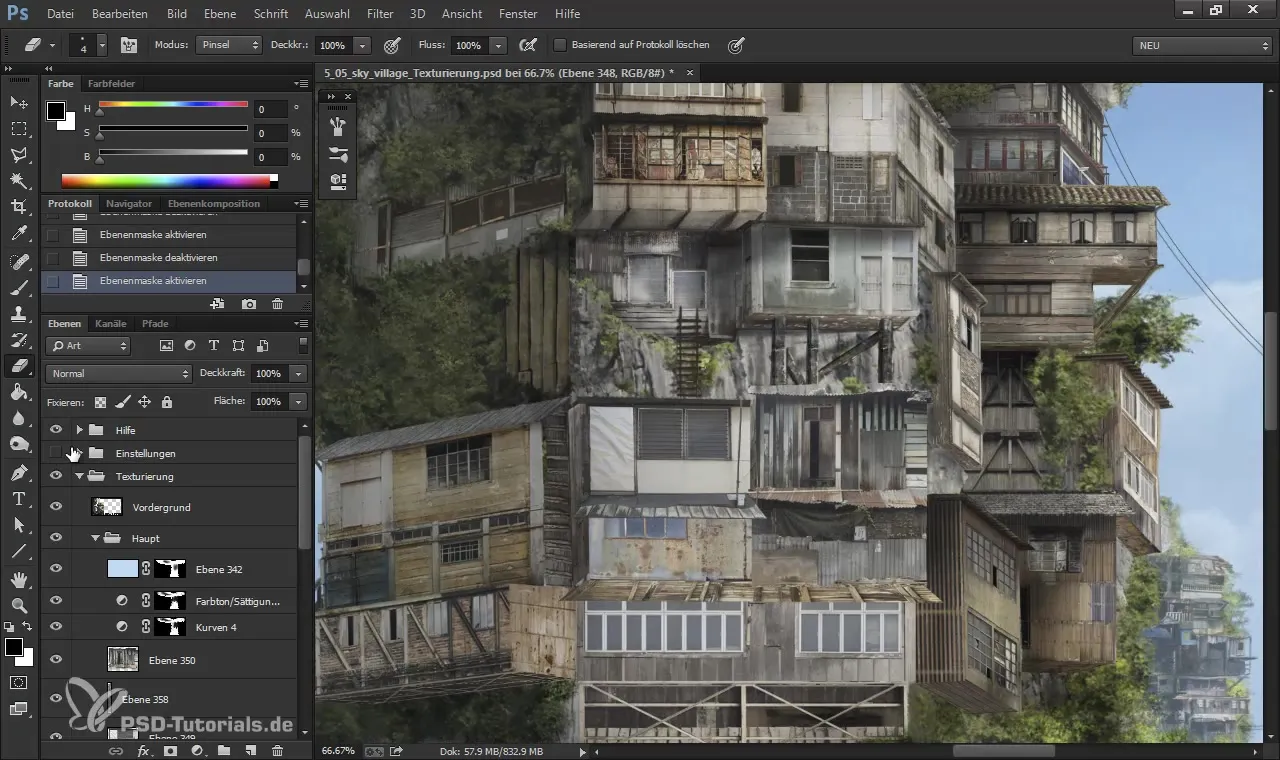
Task: Select the Ebene 350 layer thumbnail
Action: (x=122, y=659)
